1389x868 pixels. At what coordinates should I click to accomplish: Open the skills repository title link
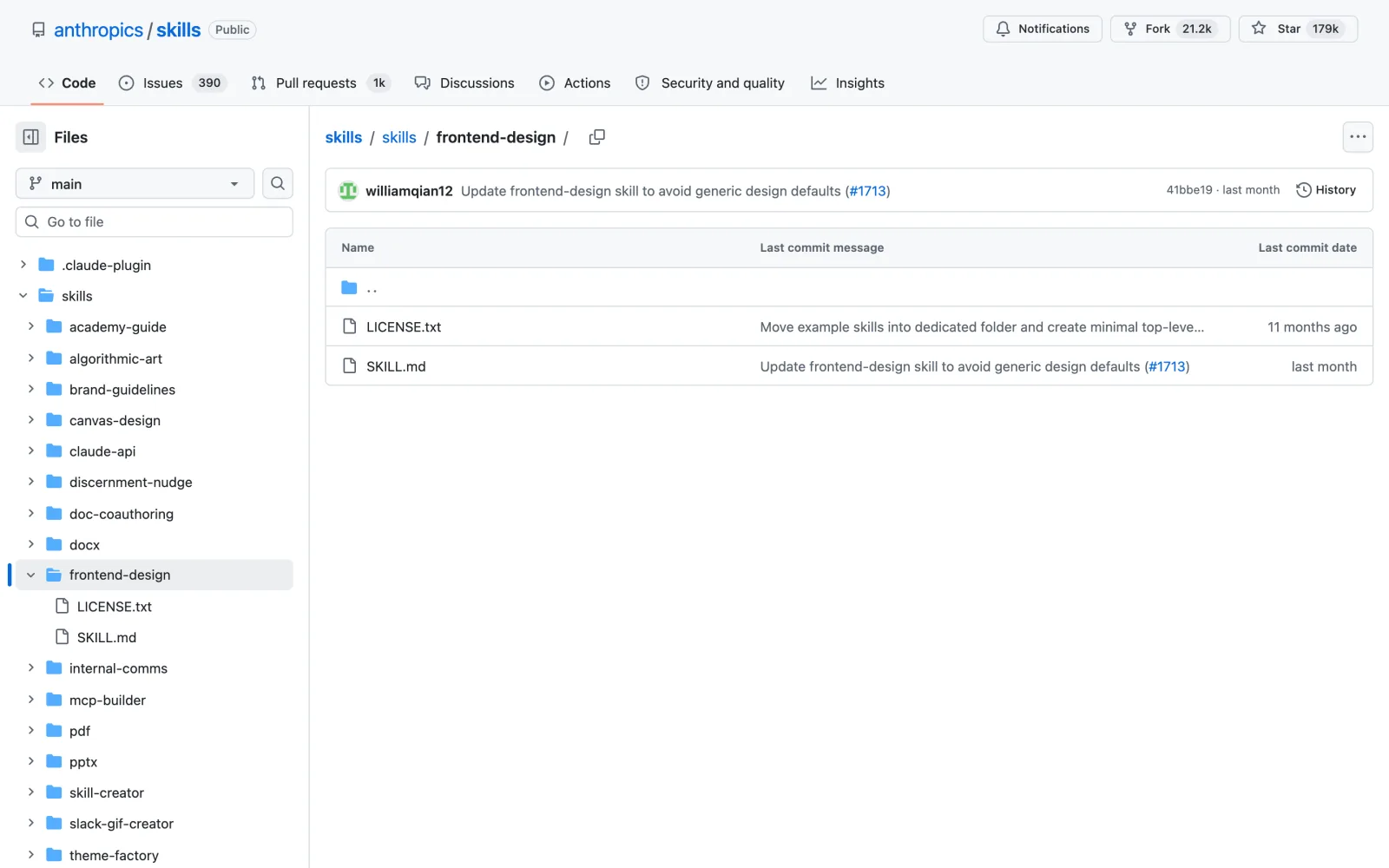[x=178, y=30]
